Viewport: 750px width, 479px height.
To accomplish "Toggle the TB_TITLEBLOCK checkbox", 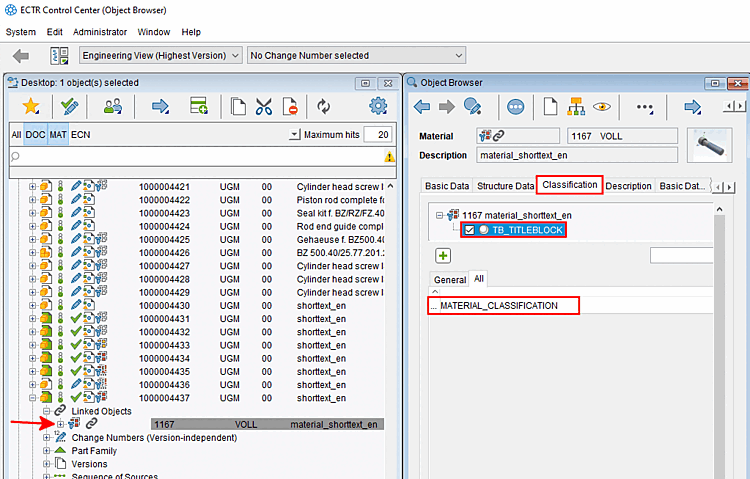I will click(x=469, y=230).
